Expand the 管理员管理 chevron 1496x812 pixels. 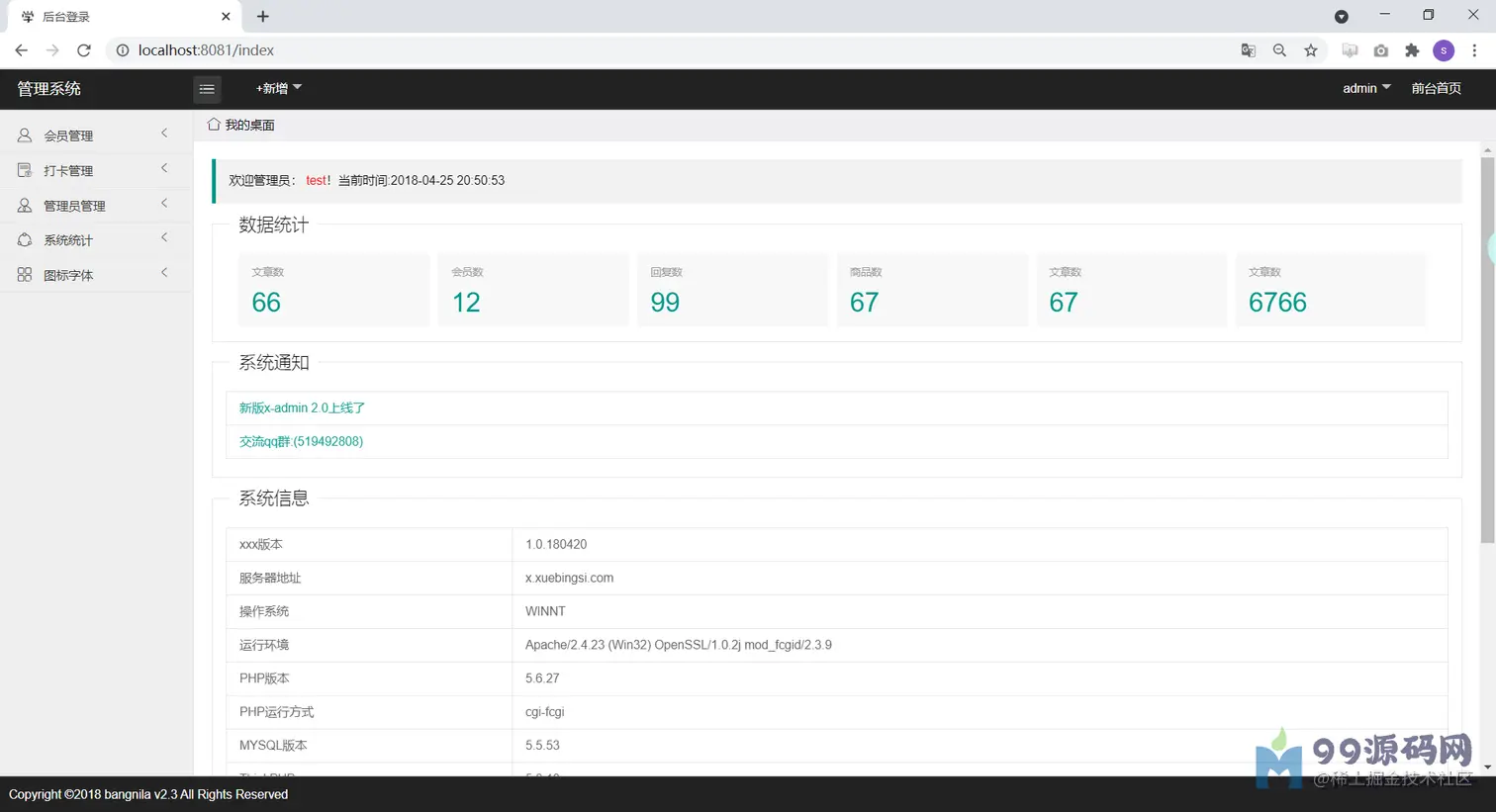coord(164,204)
